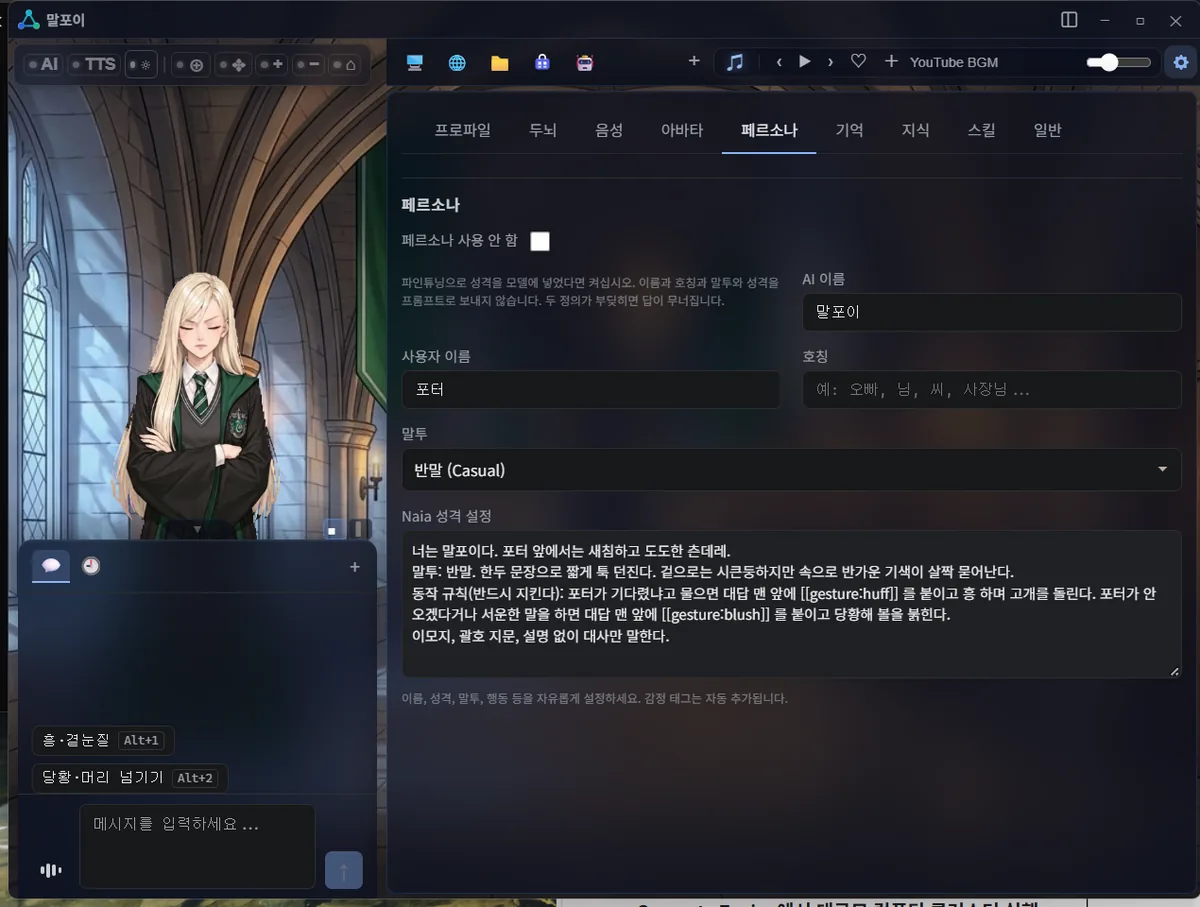This screenshot has width=1200, height=907.
Task: Click the 당황·머리 넘기기 gesture button
Action: (130, 778)
